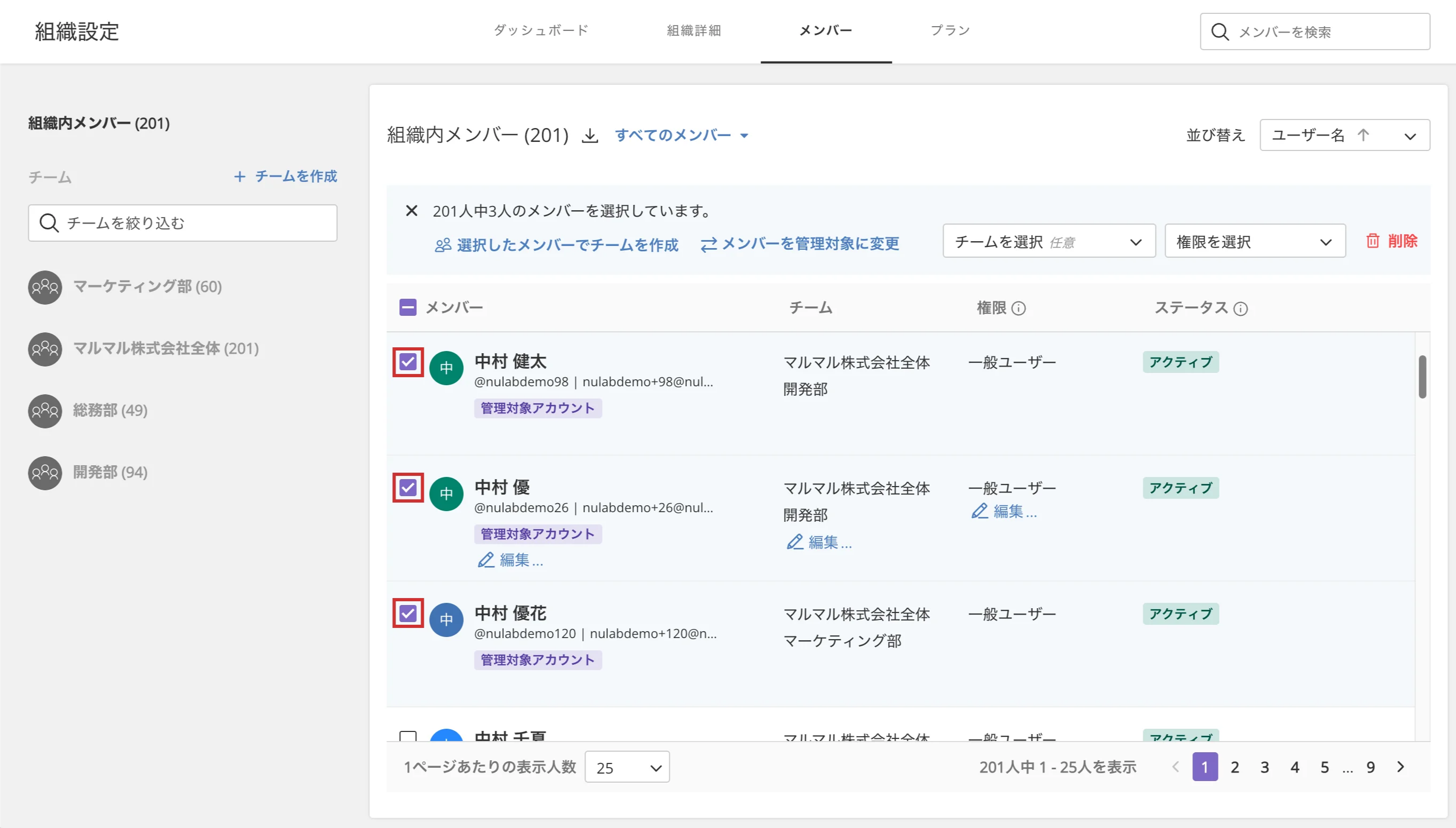The width and height of the screenshot is (1456, 828).
Task: Uncheck the checkbox for 中村 優
Action: (408, 488)
